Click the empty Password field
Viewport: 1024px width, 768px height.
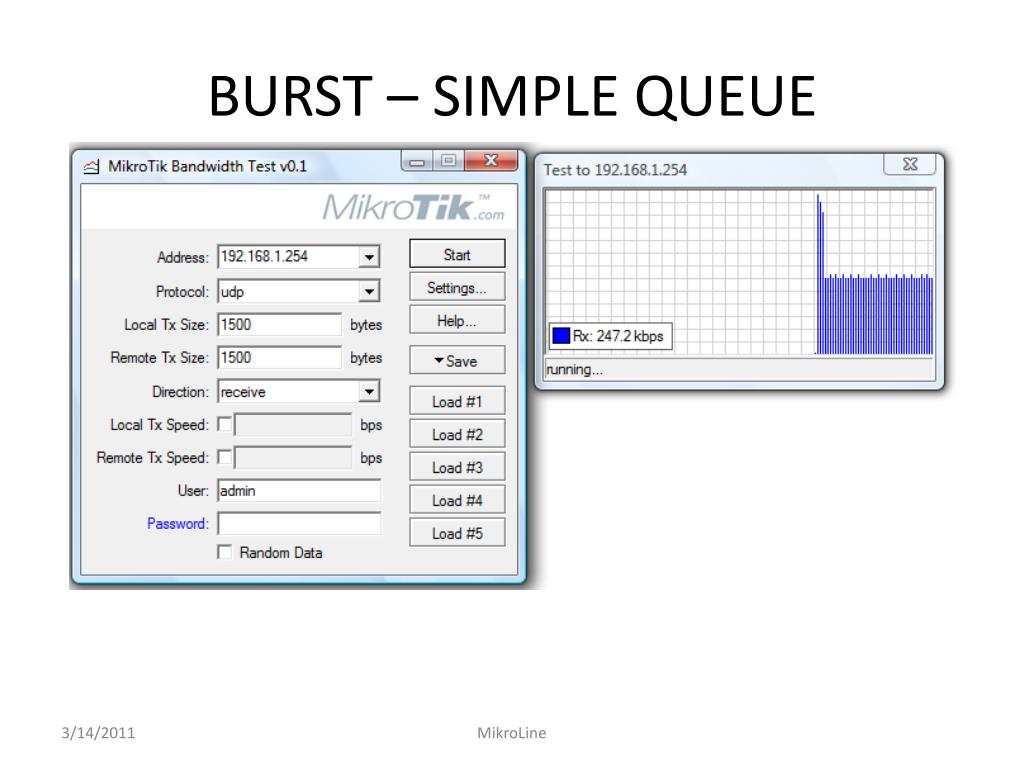click(299, 523)
